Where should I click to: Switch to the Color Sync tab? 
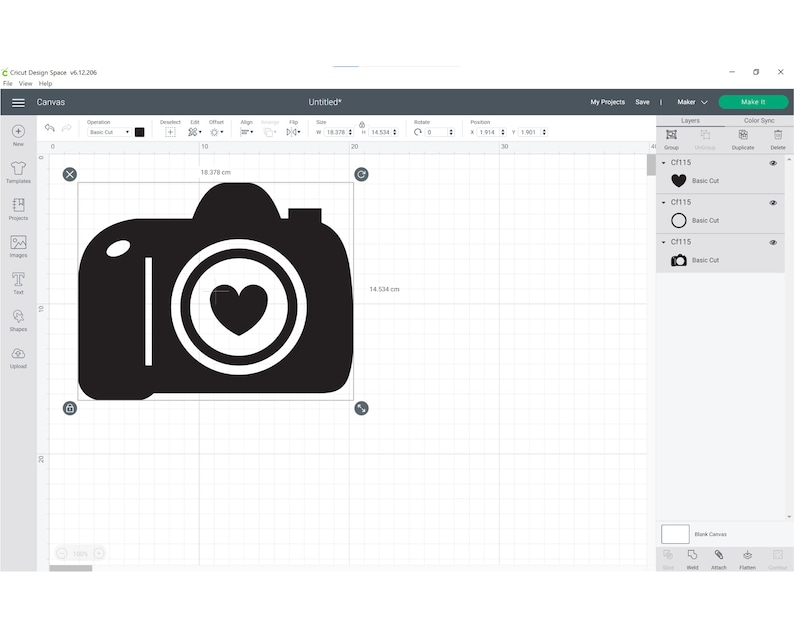pyautogui.click(x=759, y=121)
